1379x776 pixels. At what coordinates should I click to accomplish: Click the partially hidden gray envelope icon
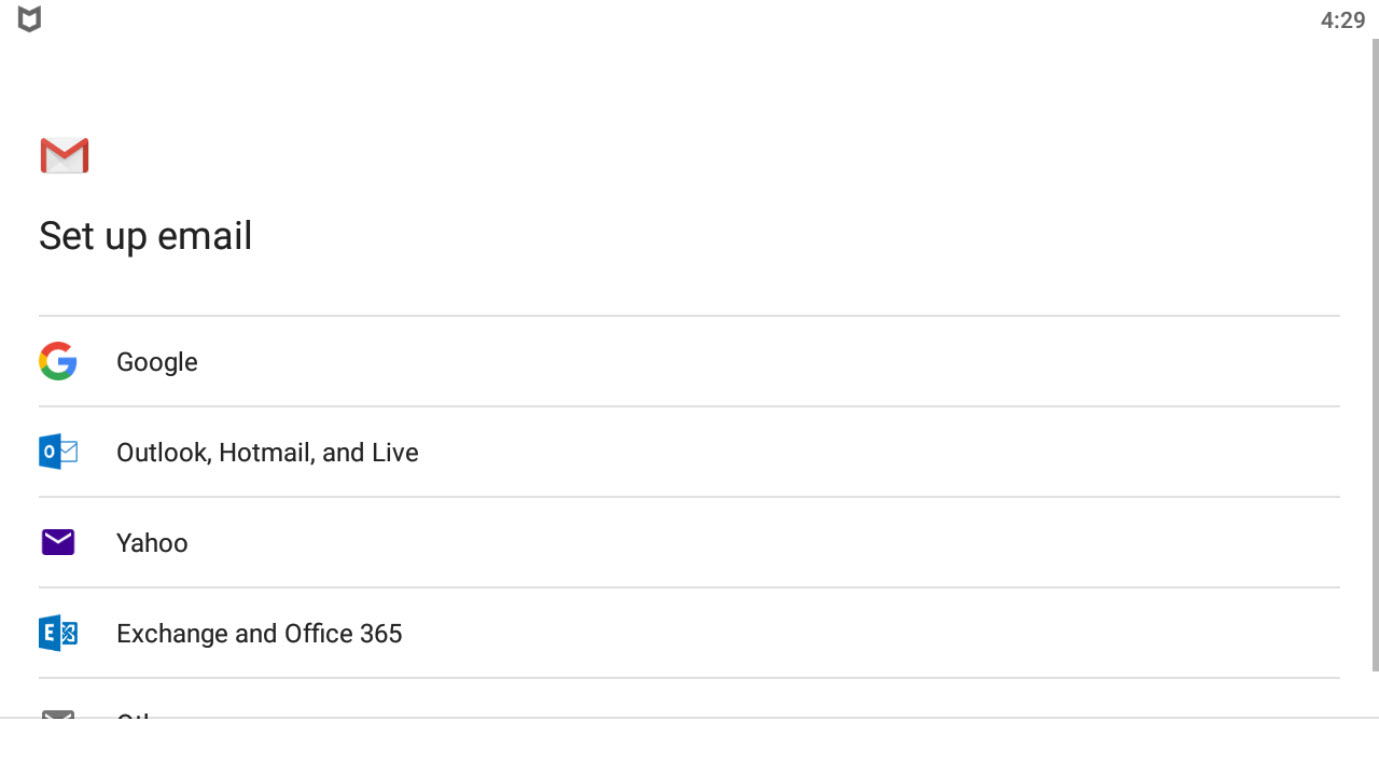point(58,714)
